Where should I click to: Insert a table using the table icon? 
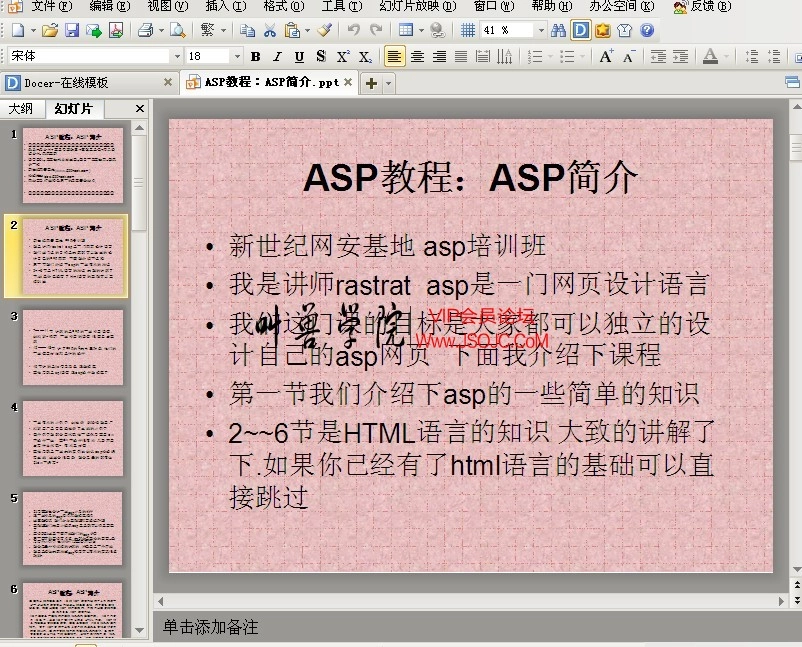pyautogui.click(x=405, y=31)
